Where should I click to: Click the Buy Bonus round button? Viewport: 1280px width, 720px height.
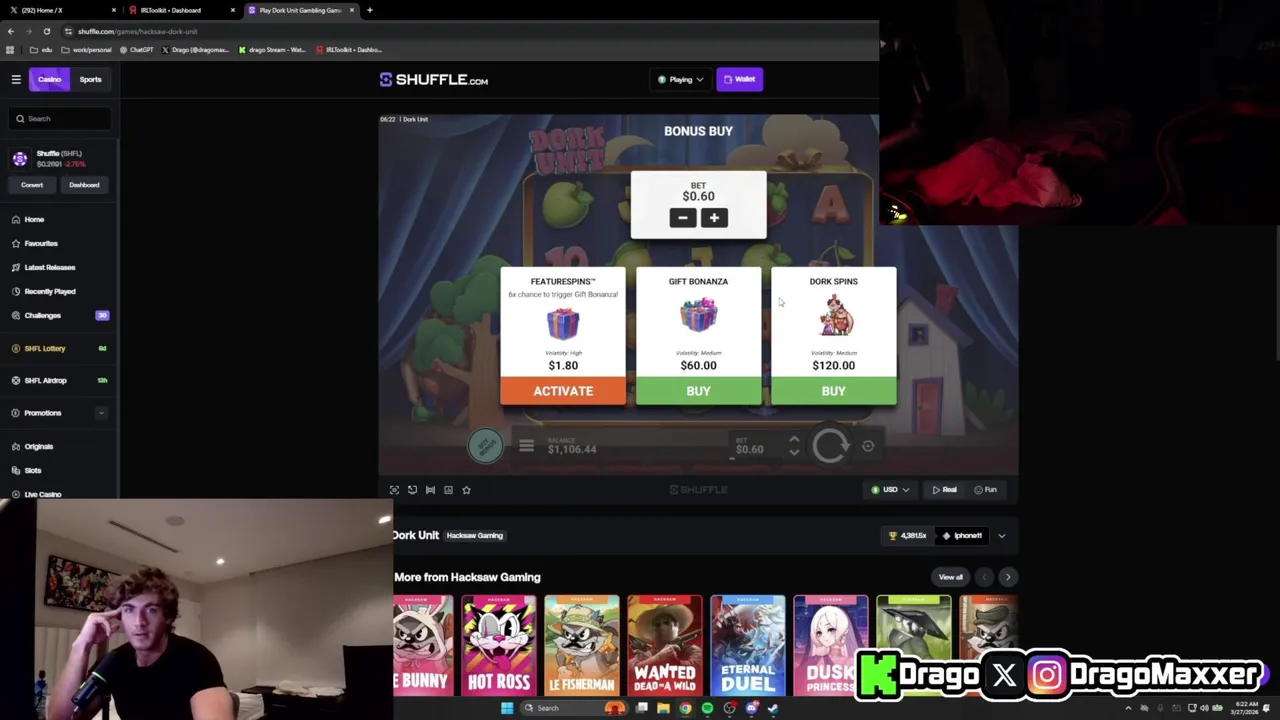(486, 446)
